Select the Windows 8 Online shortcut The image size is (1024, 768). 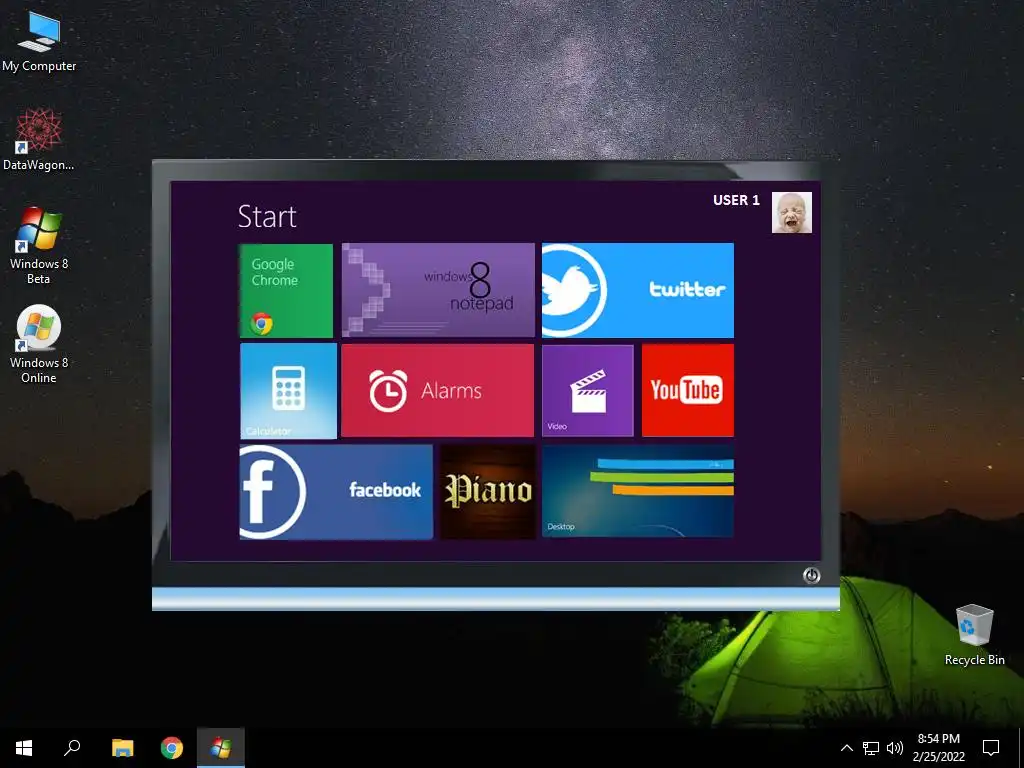(x=39, y=344)
